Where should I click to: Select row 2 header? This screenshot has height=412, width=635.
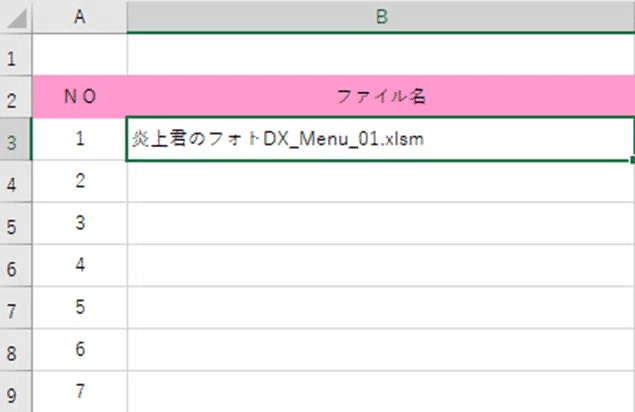coord(16,97)
